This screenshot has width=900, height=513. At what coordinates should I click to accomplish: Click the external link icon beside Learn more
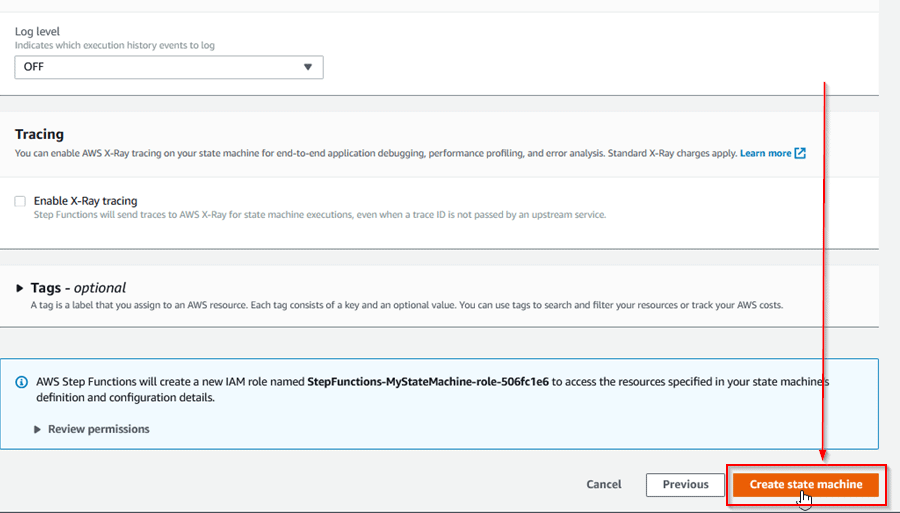[800, 153]
